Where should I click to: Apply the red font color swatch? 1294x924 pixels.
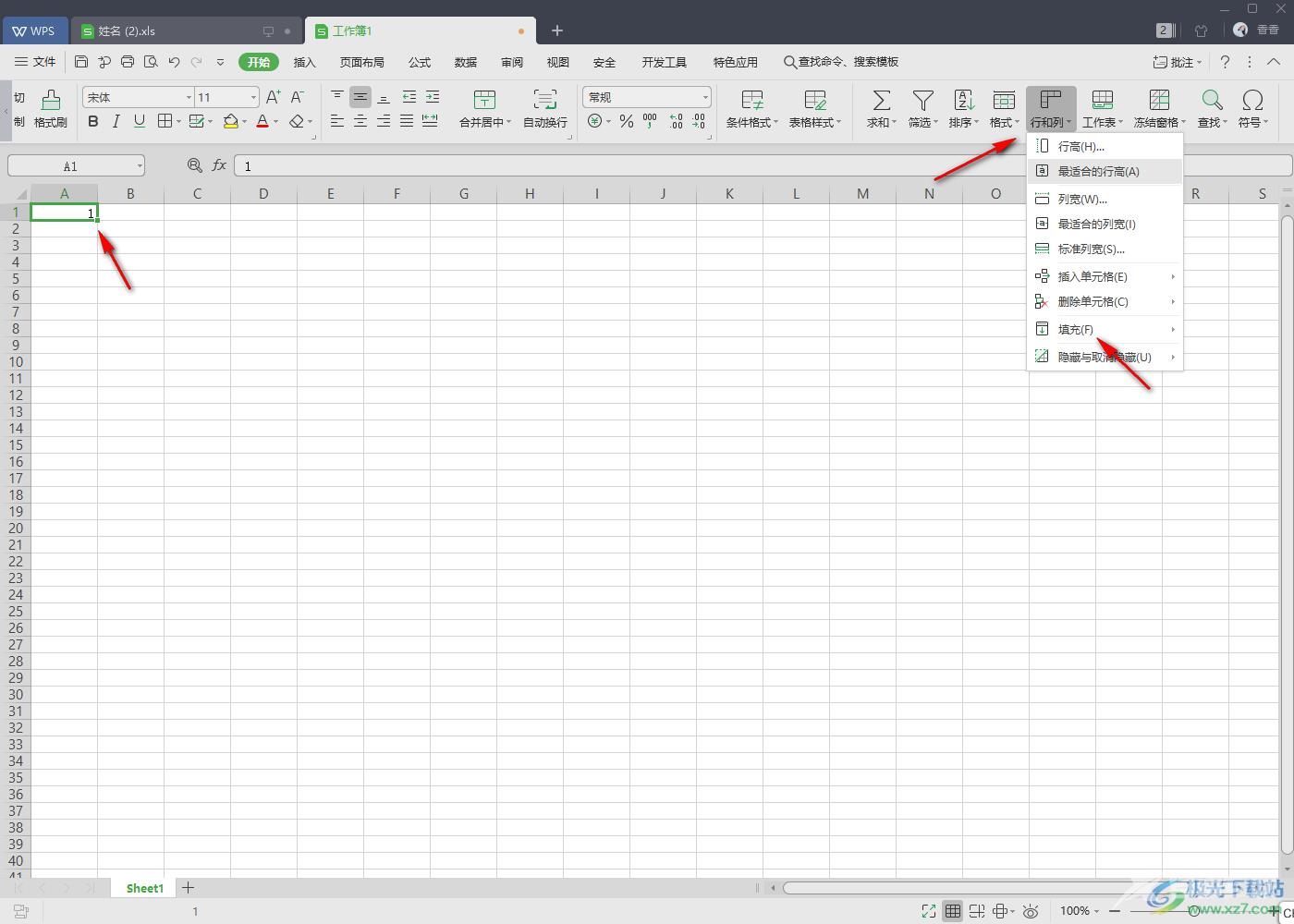point(262,121)
